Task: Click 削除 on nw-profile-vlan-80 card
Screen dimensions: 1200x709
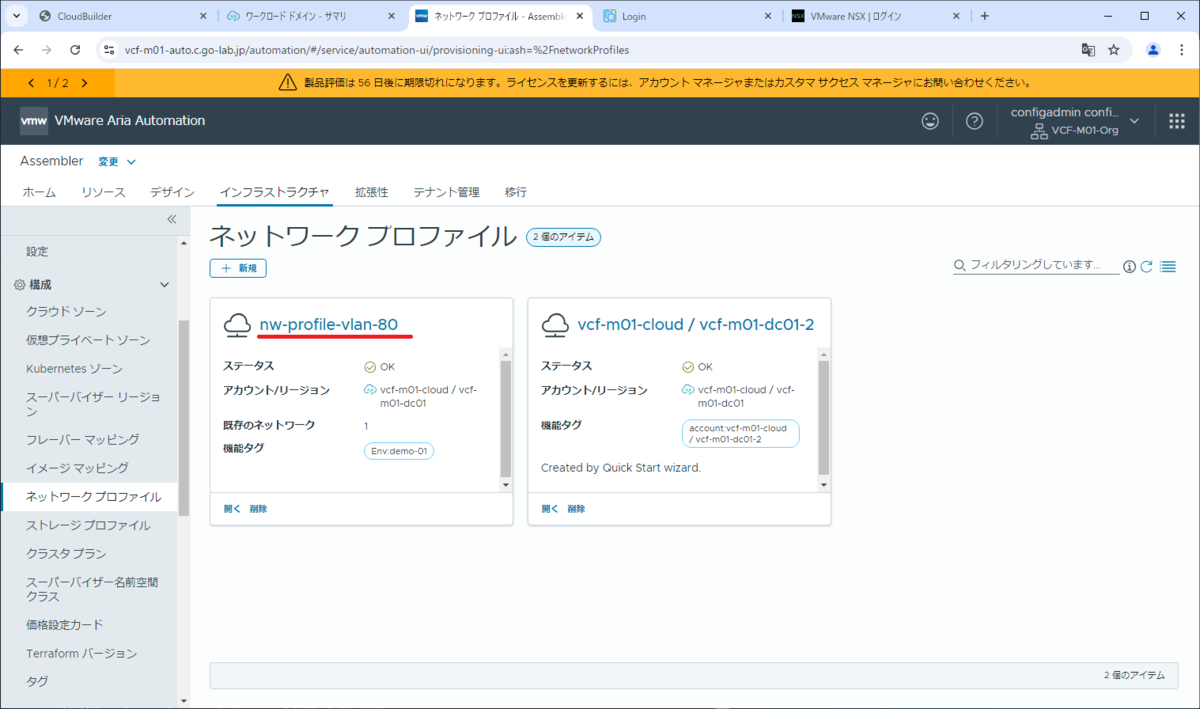Action: click(x=258, y=508)
